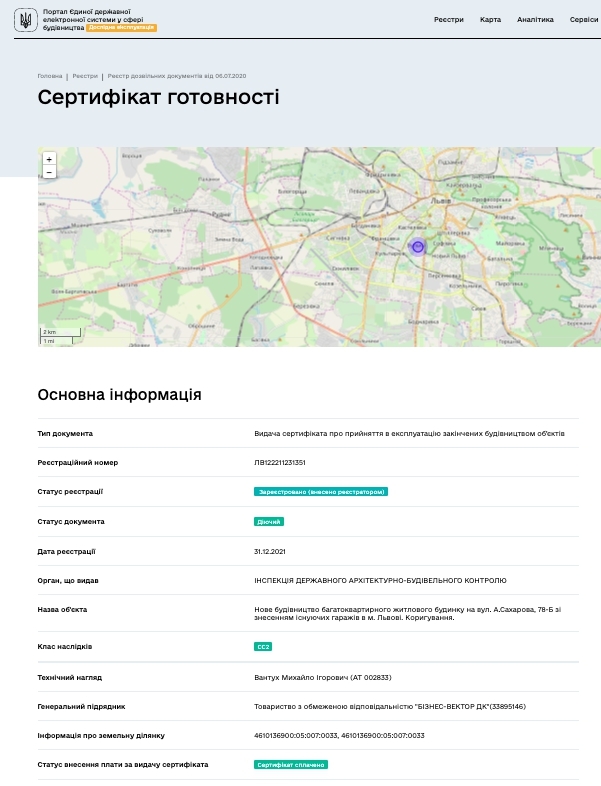Select ІНСПЕКЦІЯ ДЕРЖАВНОГО АРХІТЕКТУРНО-БУДІВЕЛЬНОГО КОНТРОЛЮ text

(380, 580)
